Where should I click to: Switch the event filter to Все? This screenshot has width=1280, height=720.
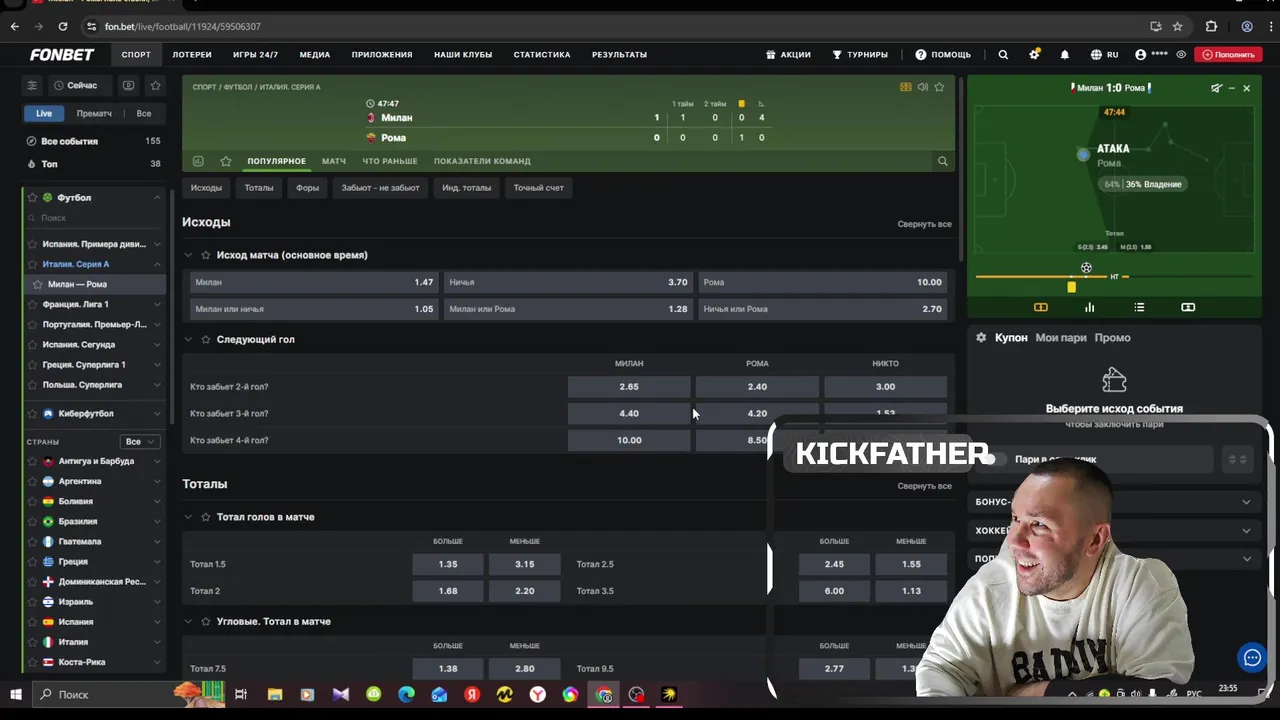(x=144, y=113)
